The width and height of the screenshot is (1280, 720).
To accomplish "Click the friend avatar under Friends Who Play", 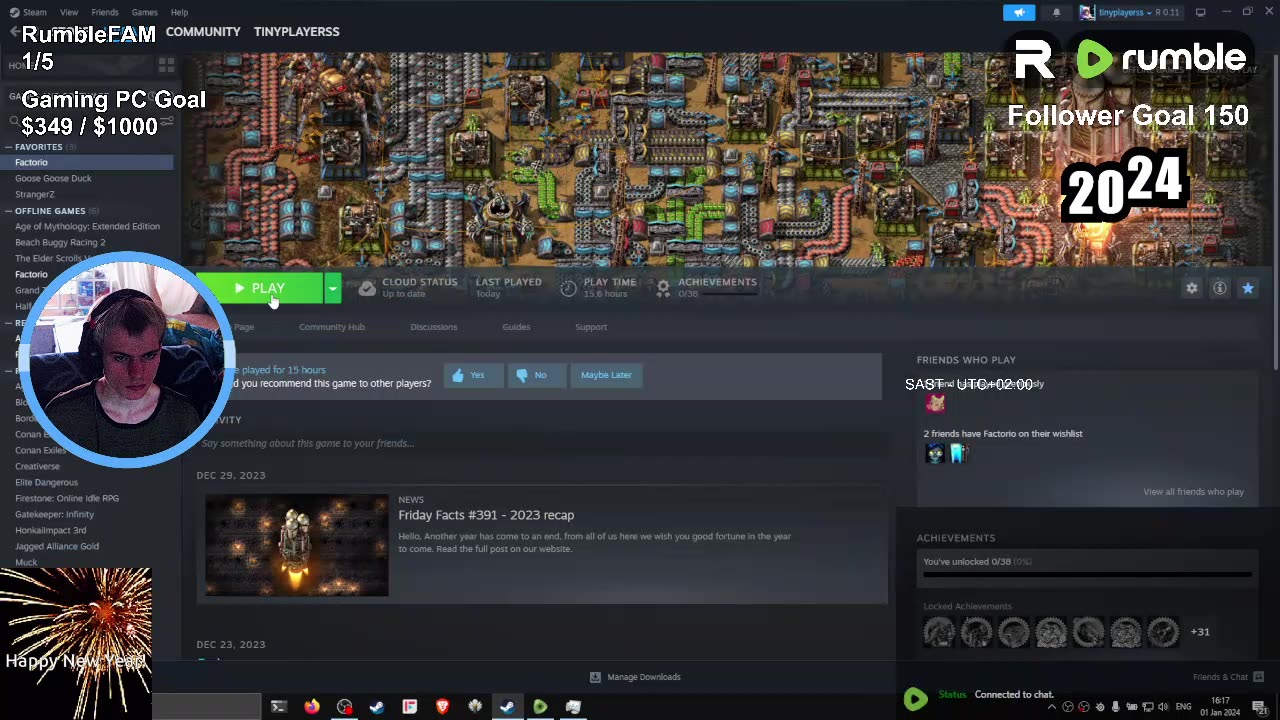I will pyautogui.click(x=936, y=403).
